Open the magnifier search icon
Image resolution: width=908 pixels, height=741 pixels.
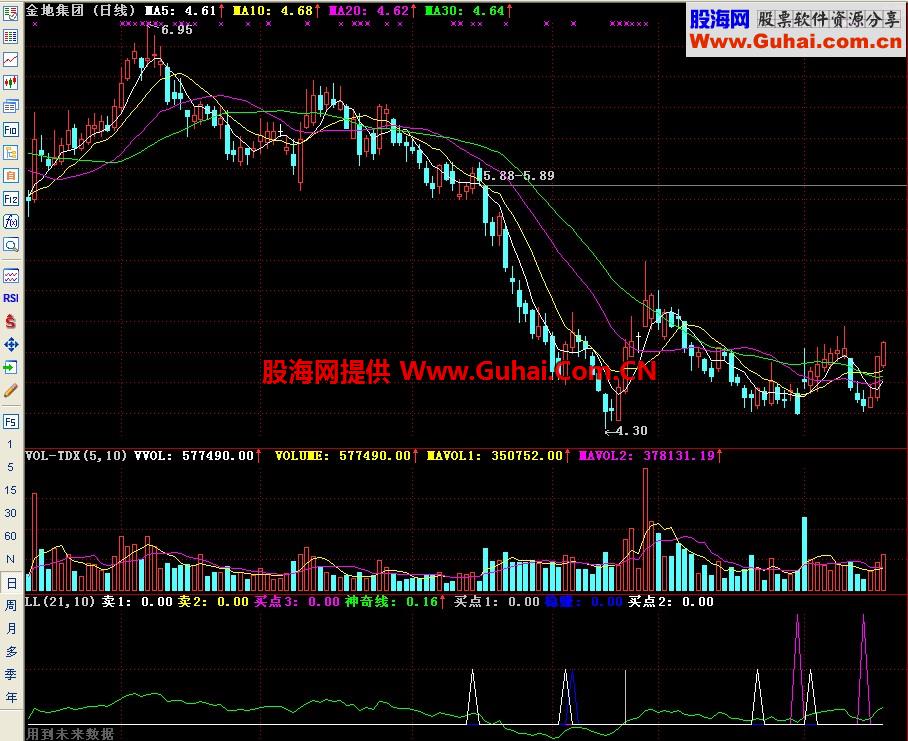point(10,245)
